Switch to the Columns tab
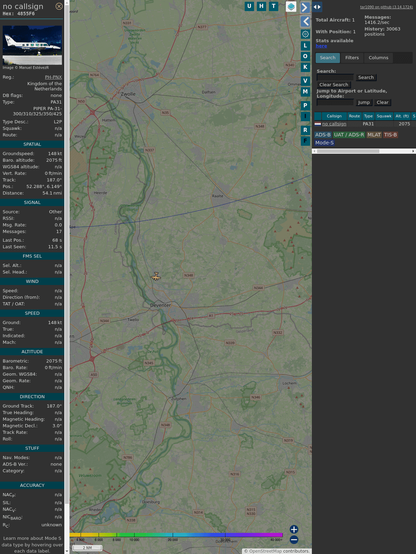The width and height of the screenshot is (416, 554). tap(379, 58)
